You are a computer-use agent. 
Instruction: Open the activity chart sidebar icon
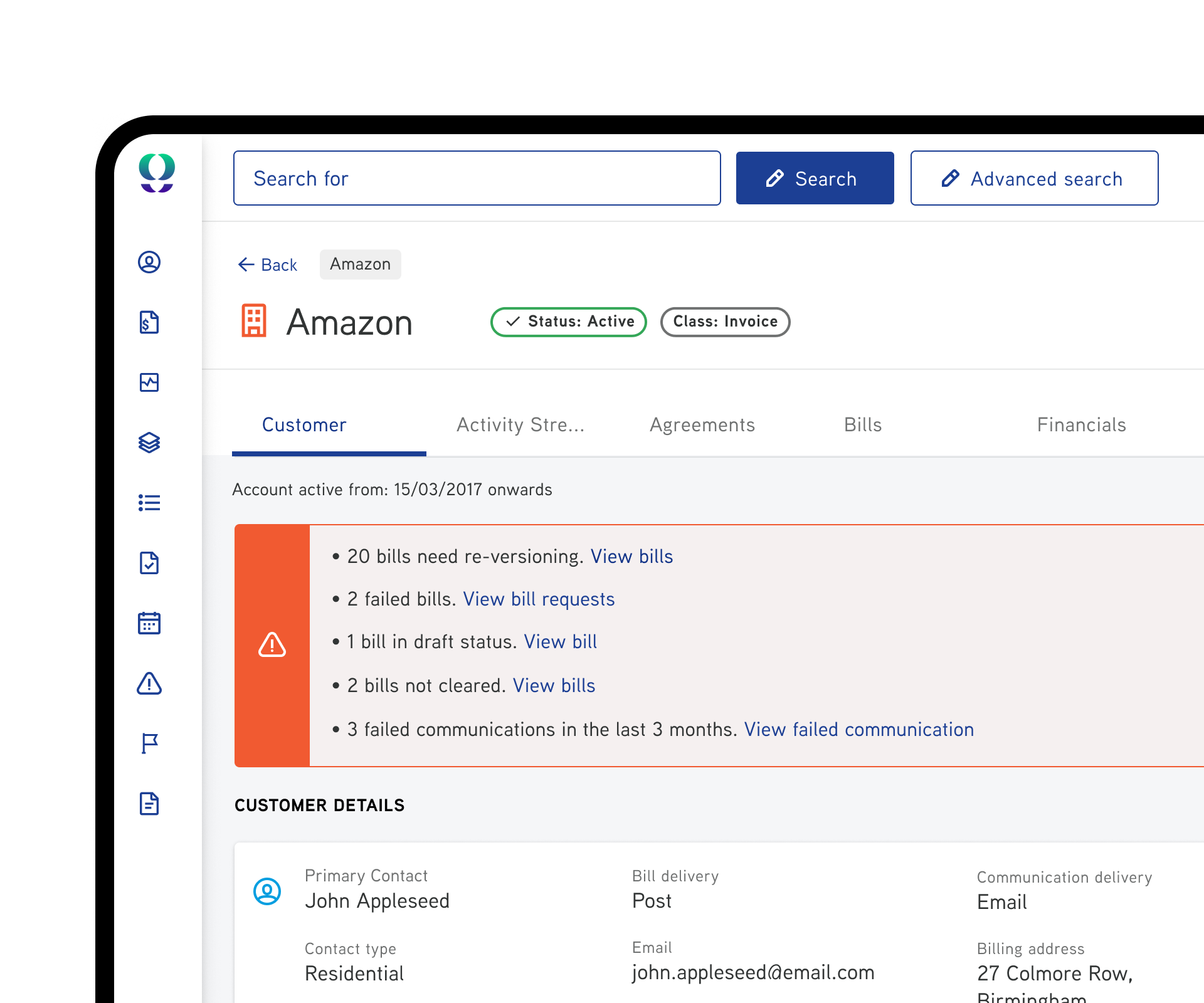pos(149,382)
